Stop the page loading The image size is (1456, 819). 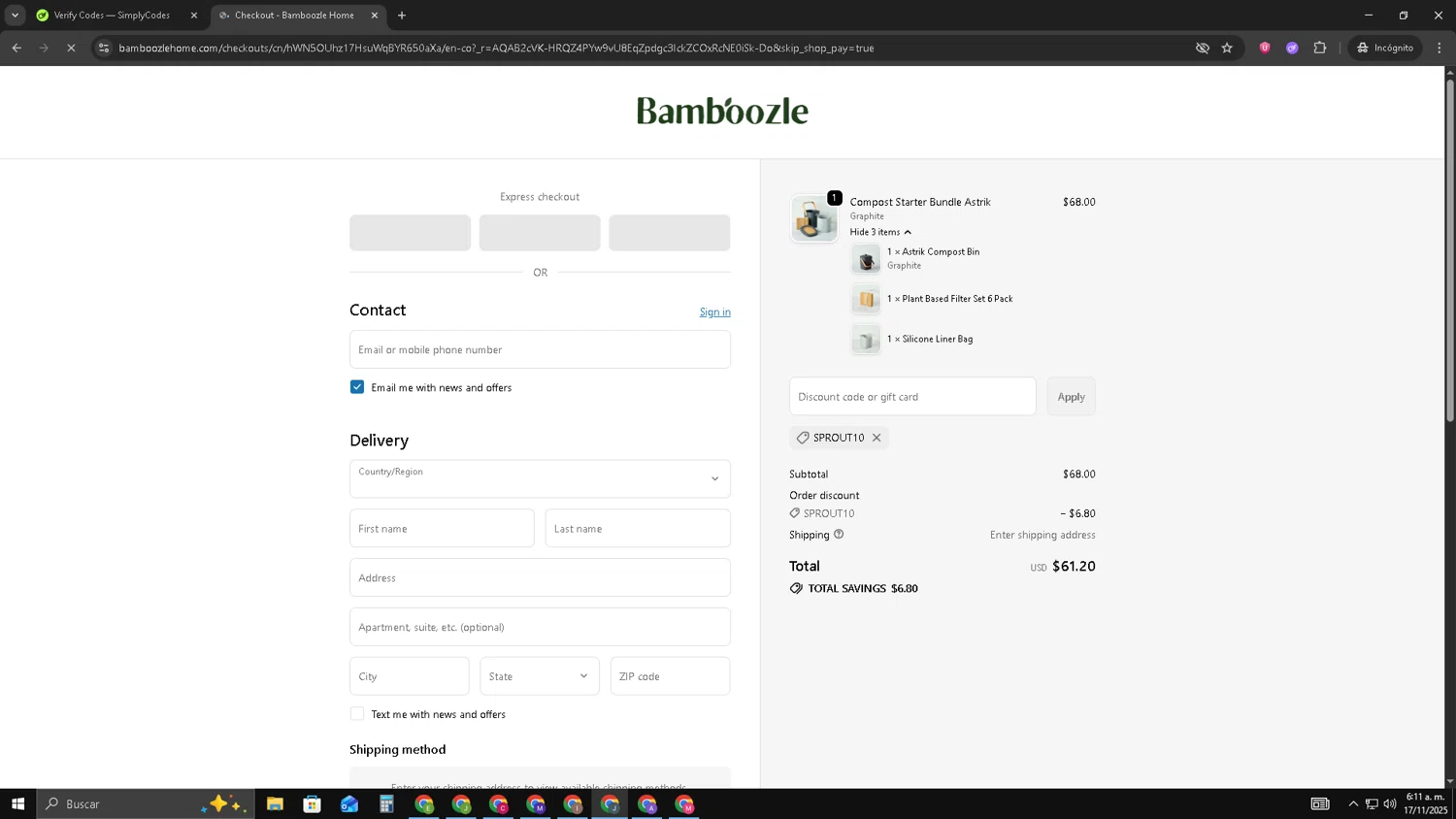(71, 48)
